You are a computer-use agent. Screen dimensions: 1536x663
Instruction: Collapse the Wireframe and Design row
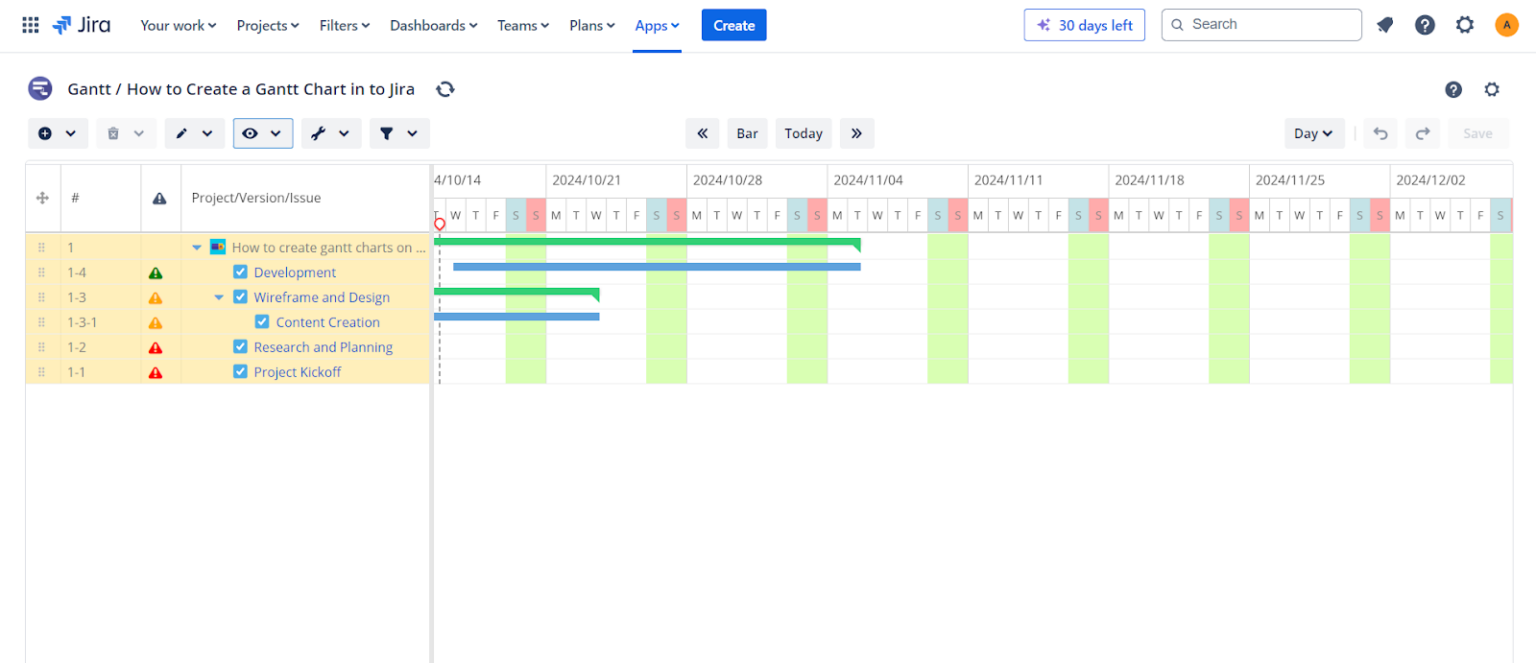click(x=219, y=297)
